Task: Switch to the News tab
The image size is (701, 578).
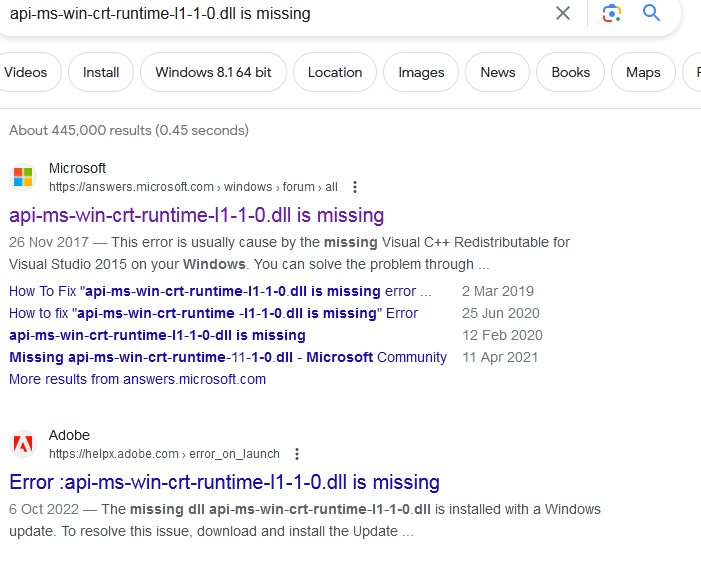Action: click(x=498, y=72)
